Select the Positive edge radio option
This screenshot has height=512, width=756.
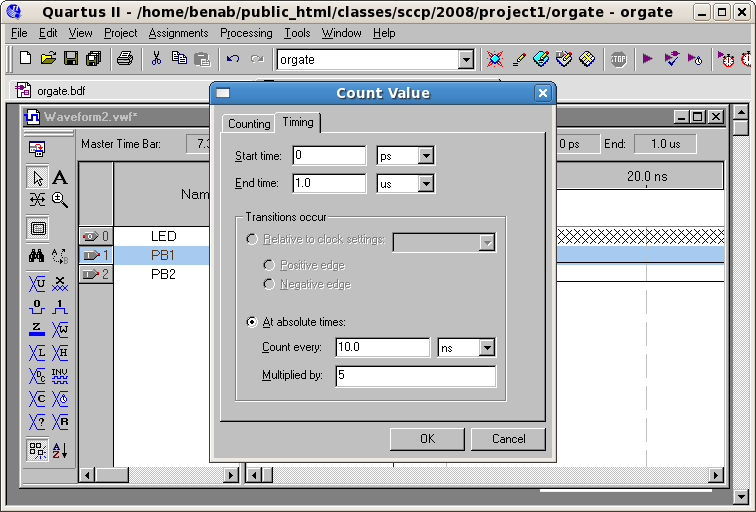[269, 265]
